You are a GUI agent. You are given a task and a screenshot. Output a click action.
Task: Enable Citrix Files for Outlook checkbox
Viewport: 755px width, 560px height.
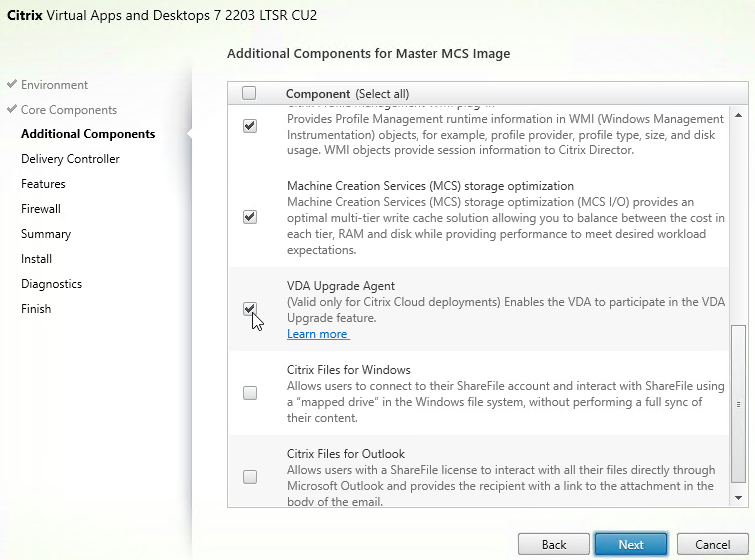[250, 477]
